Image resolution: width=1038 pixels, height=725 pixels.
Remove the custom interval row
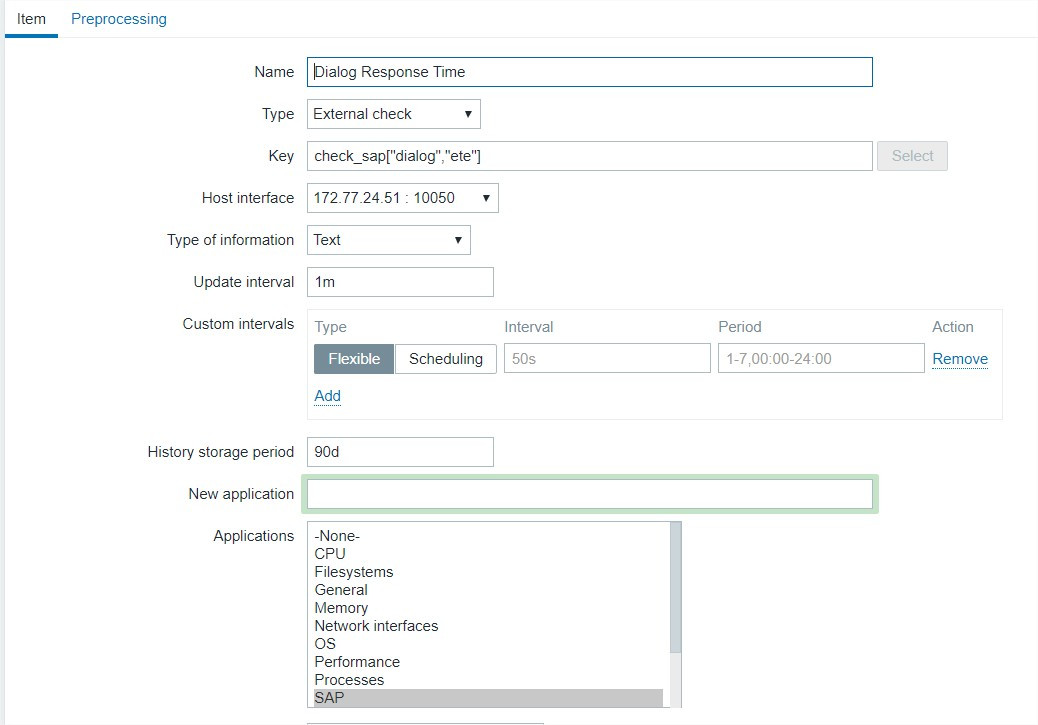click(x=960, y=359)
